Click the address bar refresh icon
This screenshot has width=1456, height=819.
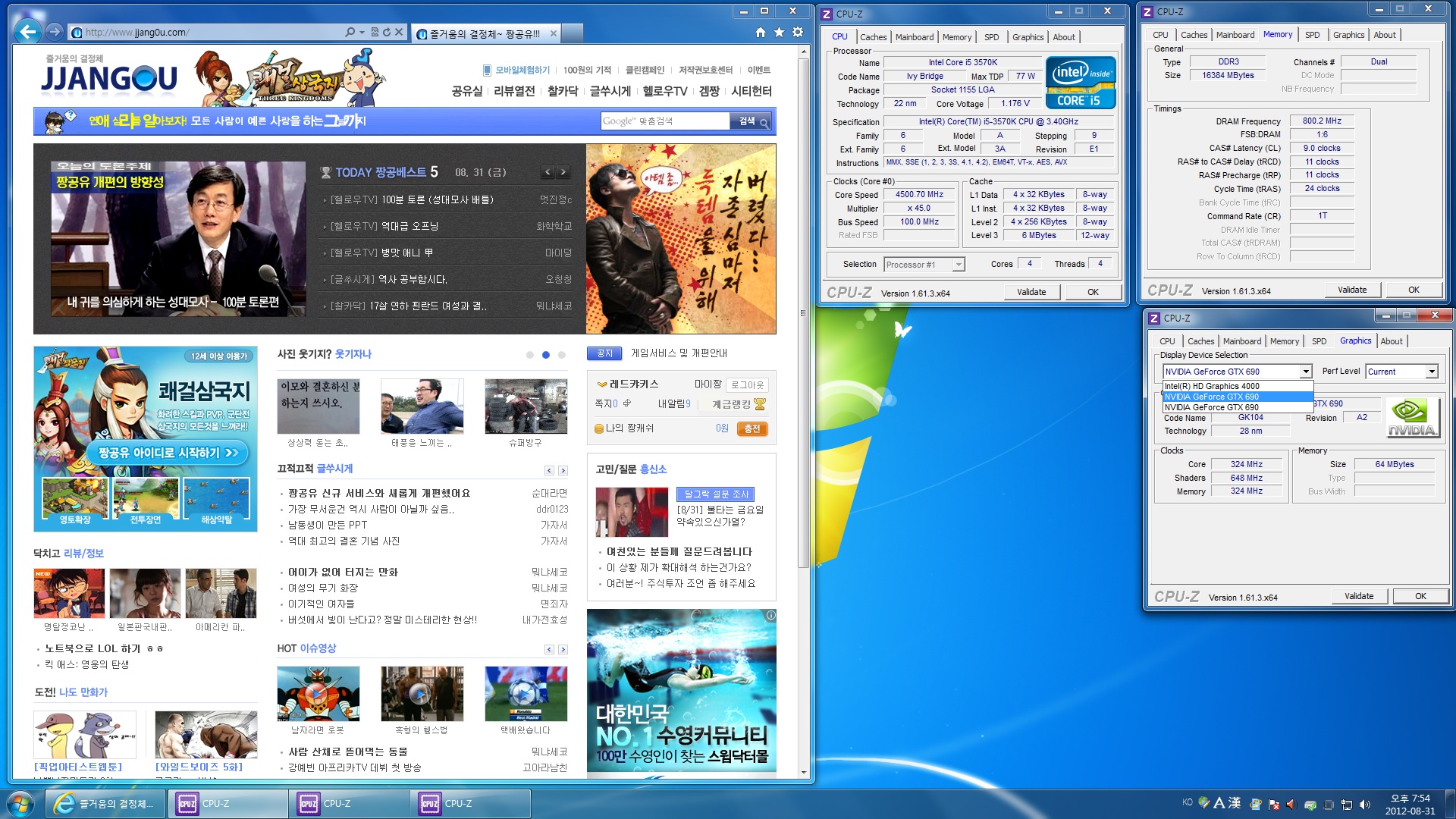tap(387, 32)
